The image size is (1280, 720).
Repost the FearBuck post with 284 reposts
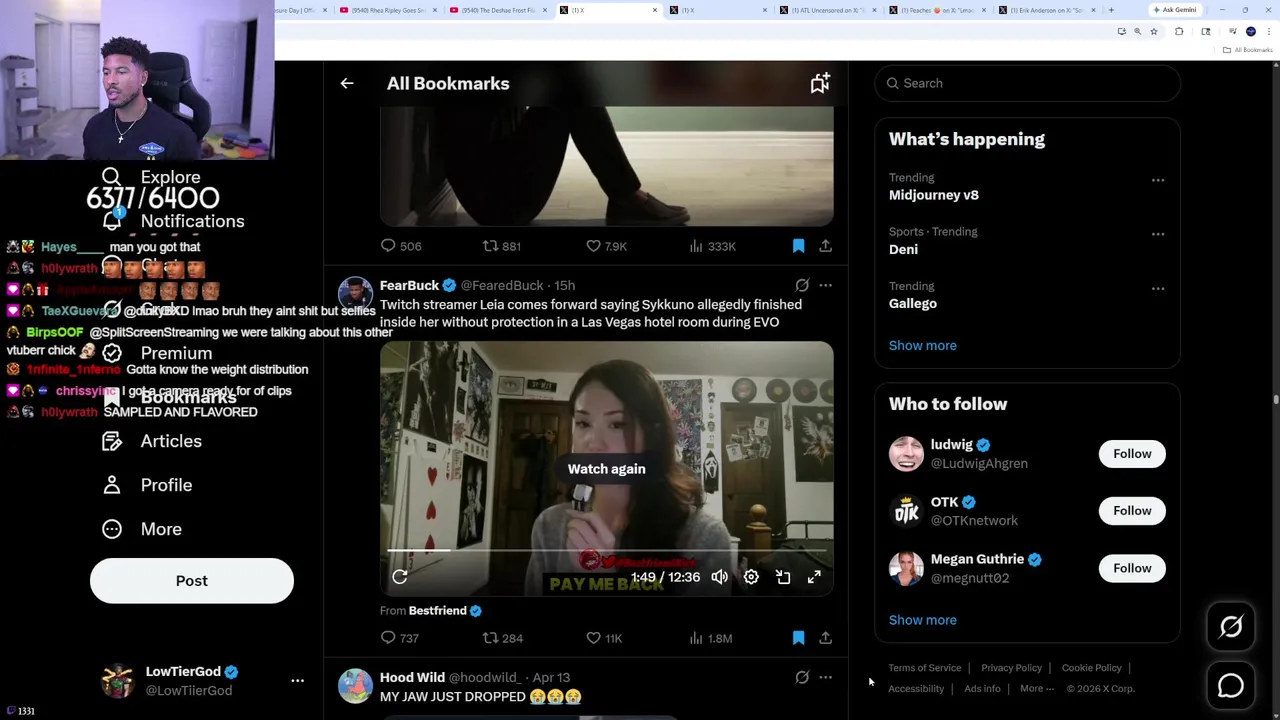coord(503,638)
